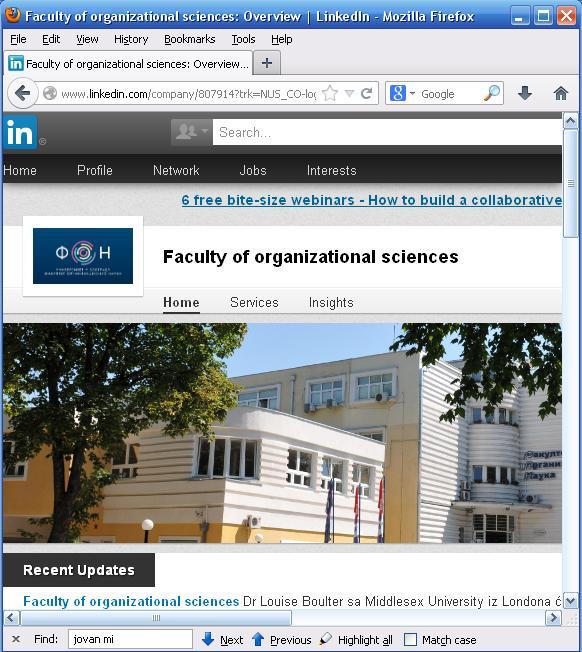Open the View menu
The width and height of the screenshot is (582, 652).
(87, 39)
